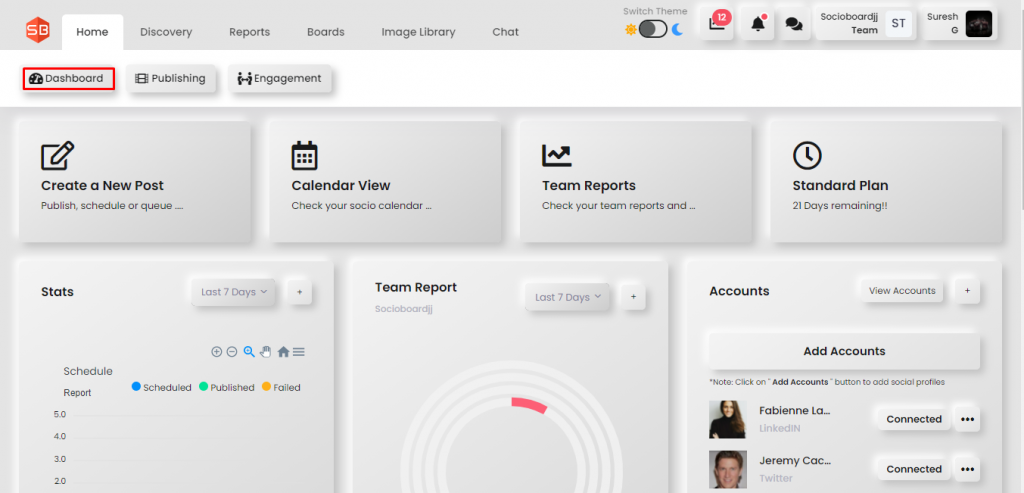The height and width of the screenshot is (493, 1024).
Task: Open Standard Plan card title
Action: pyautogui.click(x=840, y=185)
